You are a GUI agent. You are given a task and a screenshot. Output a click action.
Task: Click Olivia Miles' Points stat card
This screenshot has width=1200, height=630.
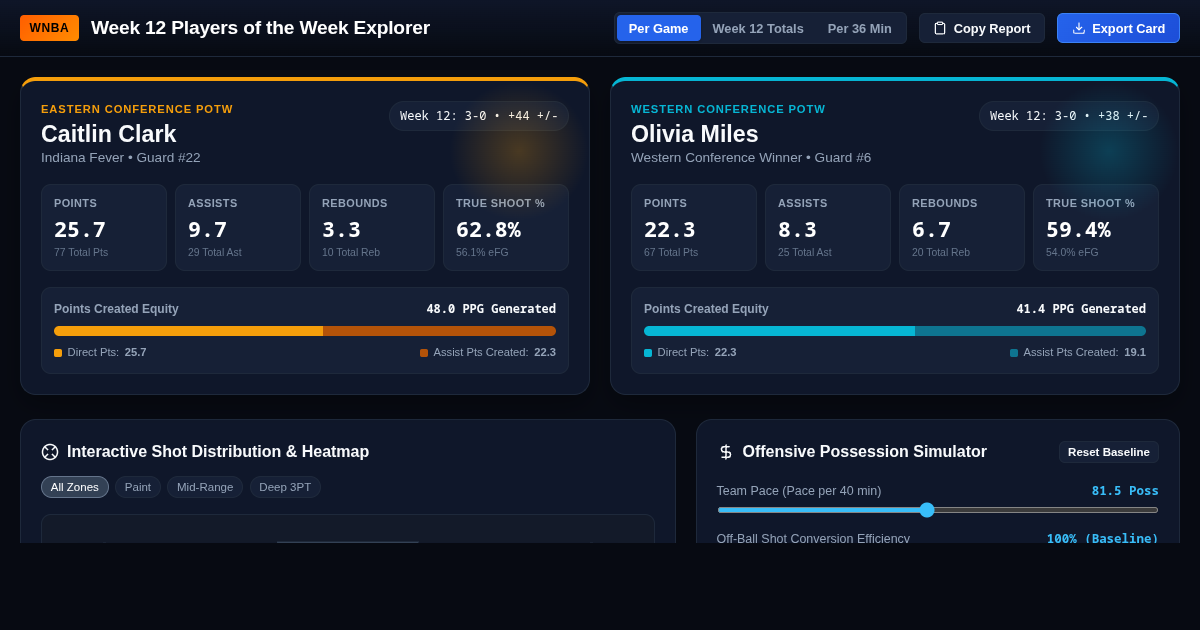coord(694,227)
